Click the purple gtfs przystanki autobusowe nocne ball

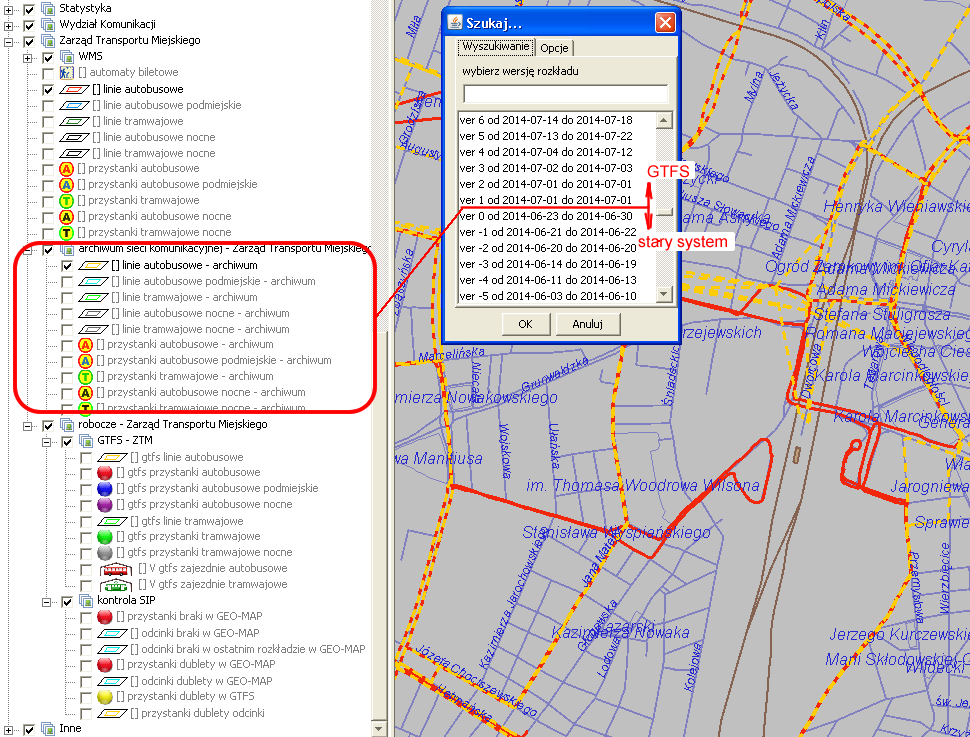pyautogui.click(x=105, y=505)
